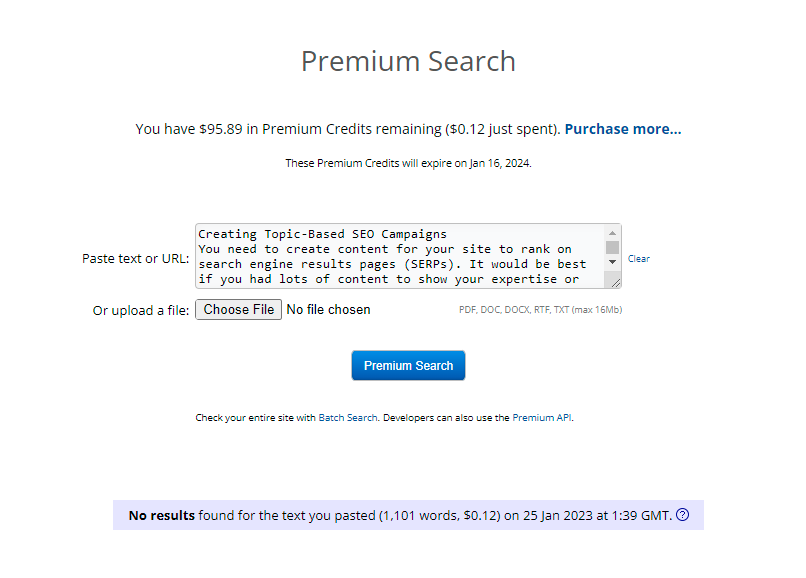Click the credits expiry date notice
The image size is (806, 578).
point(408,163)
